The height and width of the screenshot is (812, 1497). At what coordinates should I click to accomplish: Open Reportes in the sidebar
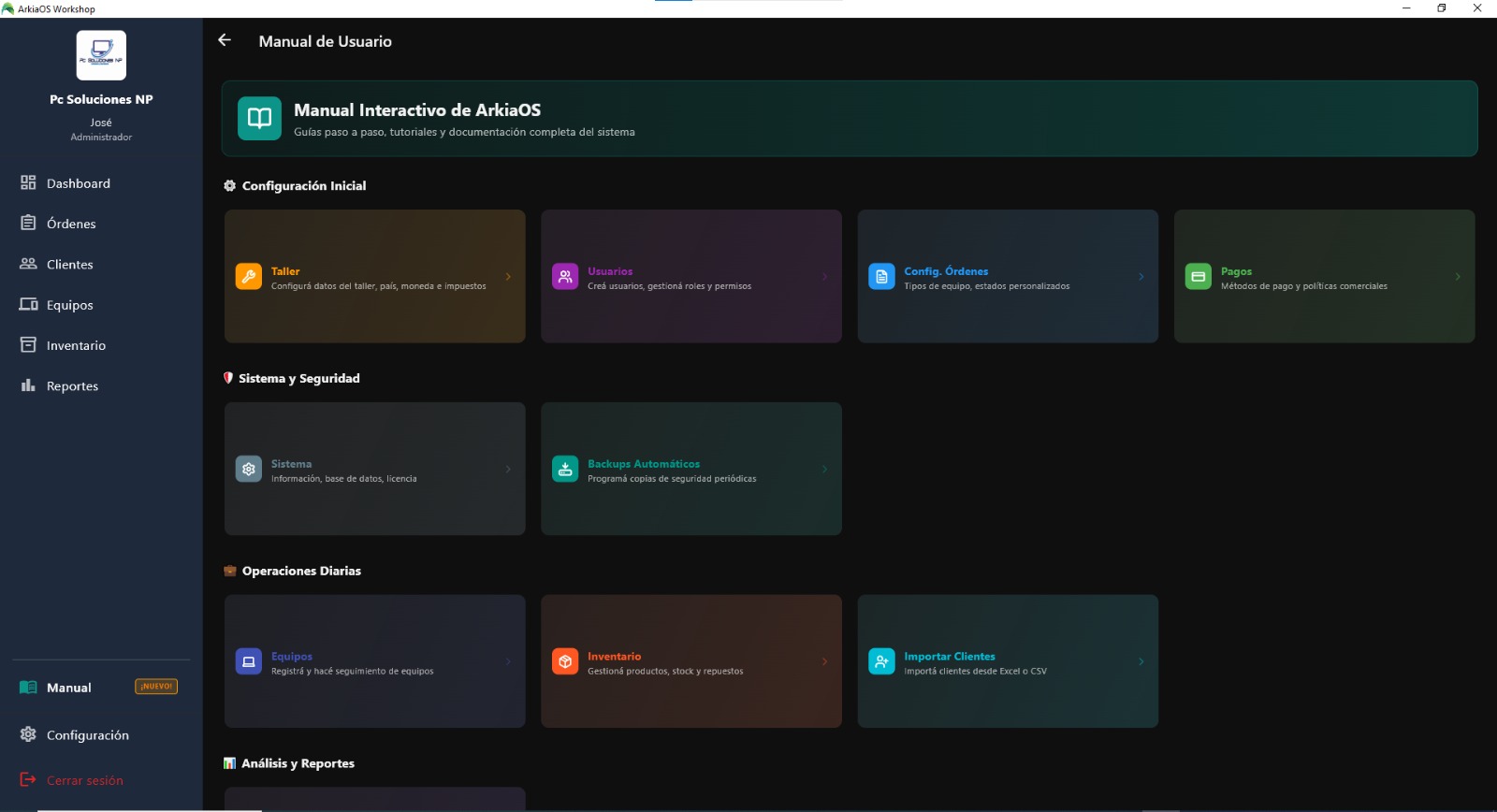72,386
